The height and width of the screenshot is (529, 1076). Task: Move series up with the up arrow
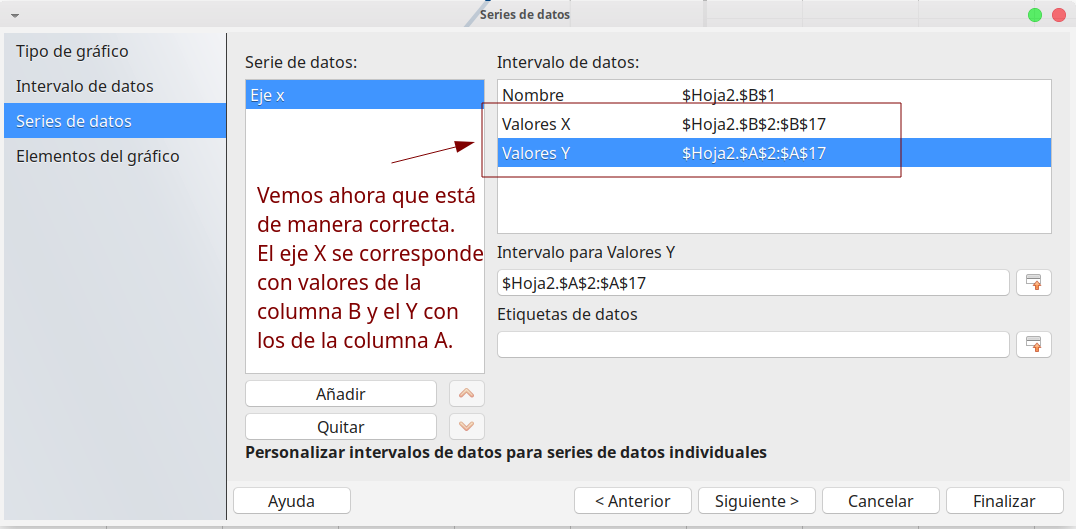click(x=467, y=394)
